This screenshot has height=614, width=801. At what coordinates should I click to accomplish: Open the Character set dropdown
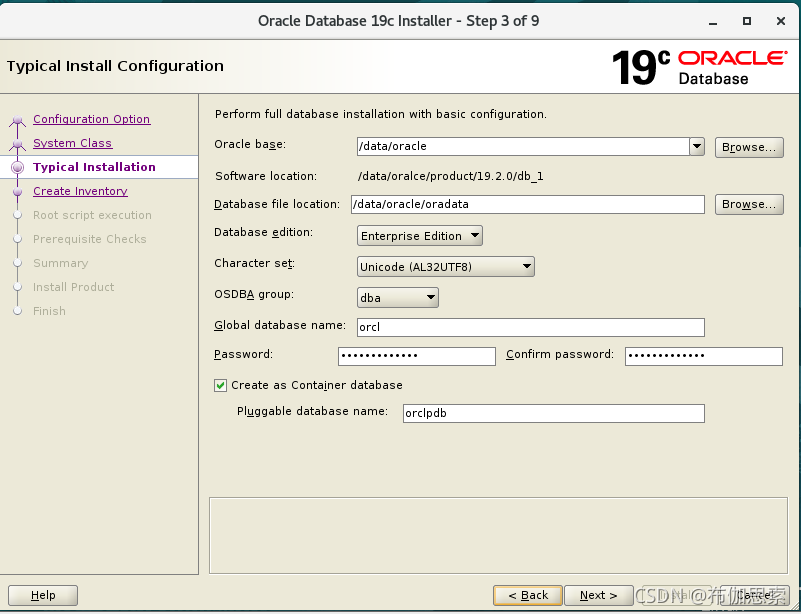(x=445, y=267)
